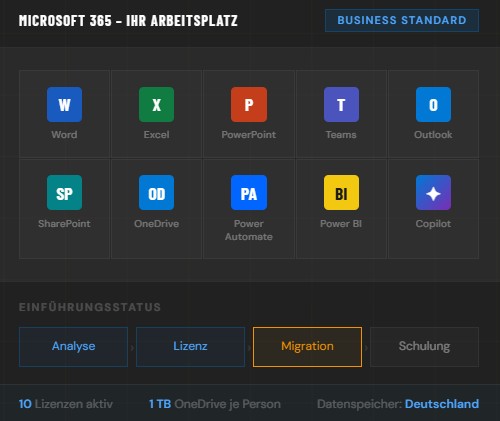Open the Power BI icon
Viewport: 500px width, 421px height.
point(341,193)
